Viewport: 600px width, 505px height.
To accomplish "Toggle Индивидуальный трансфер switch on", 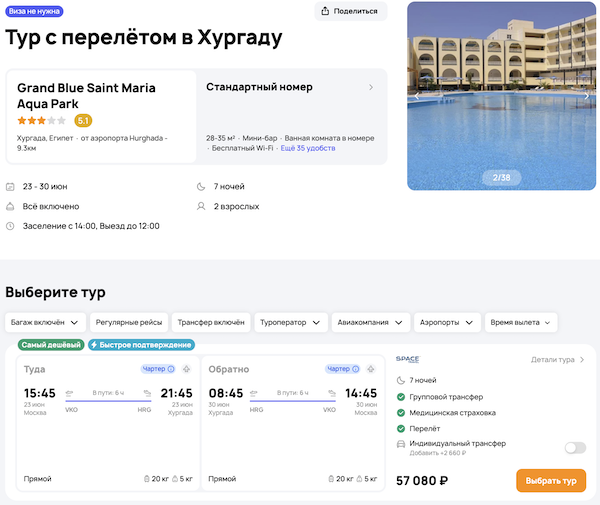I will 574,448.
